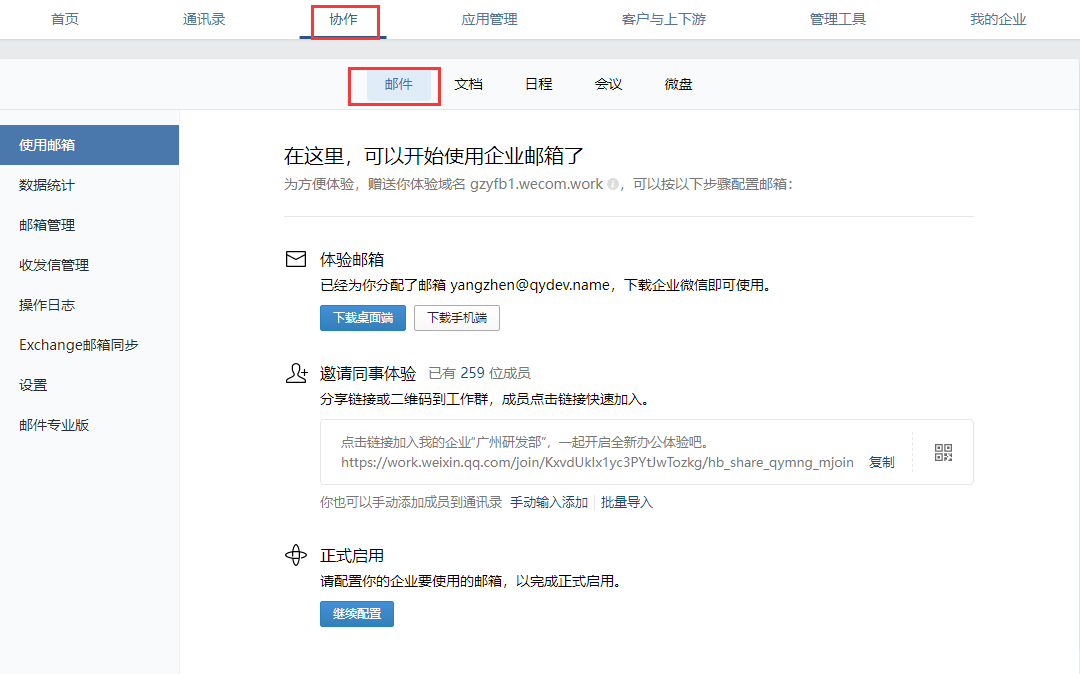Click the icon beside 正式启用
1080x674 pixels.
click(295, 555)
